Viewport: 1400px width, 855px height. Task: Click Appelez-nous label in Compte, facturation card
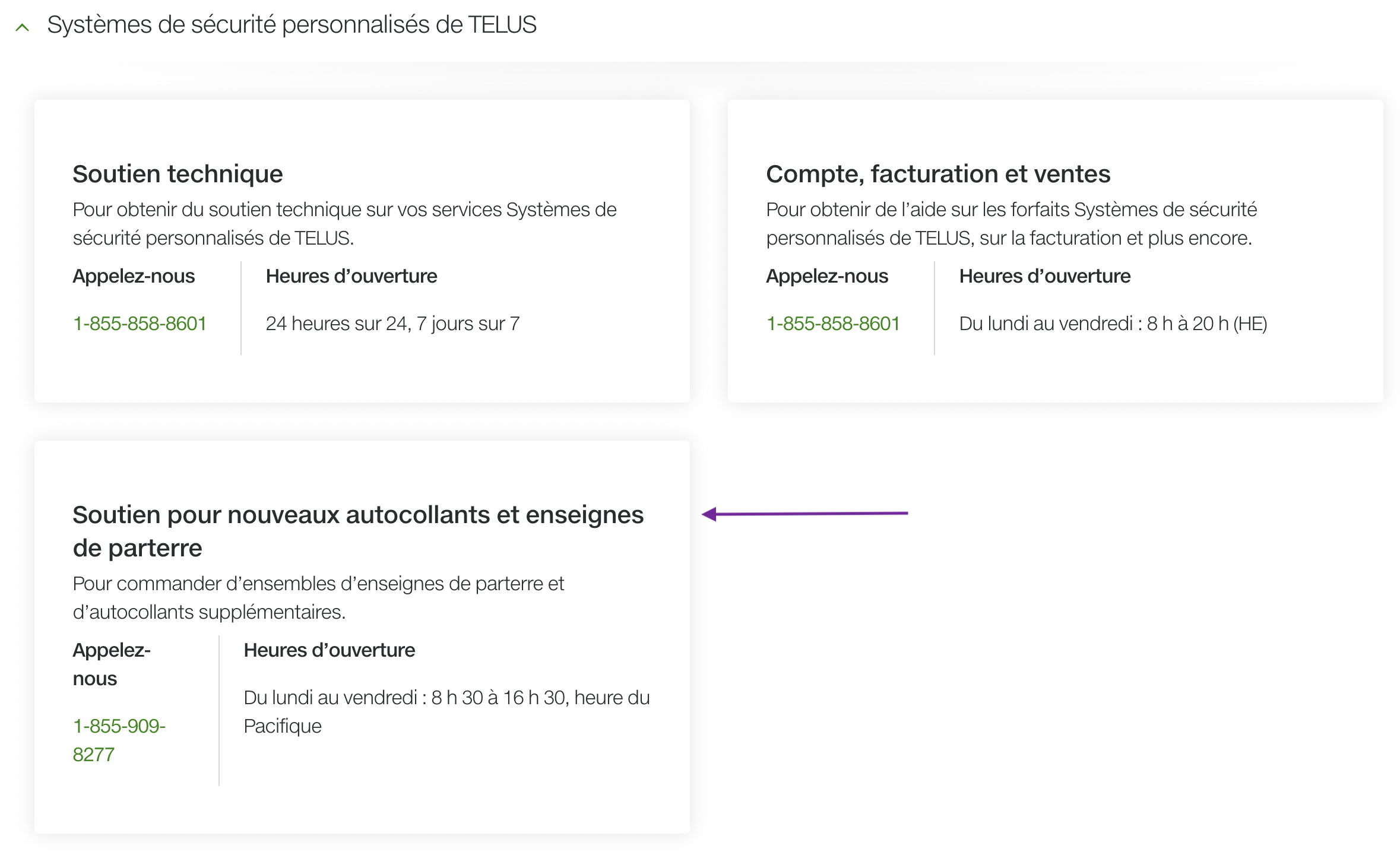(x=827, y=276)
